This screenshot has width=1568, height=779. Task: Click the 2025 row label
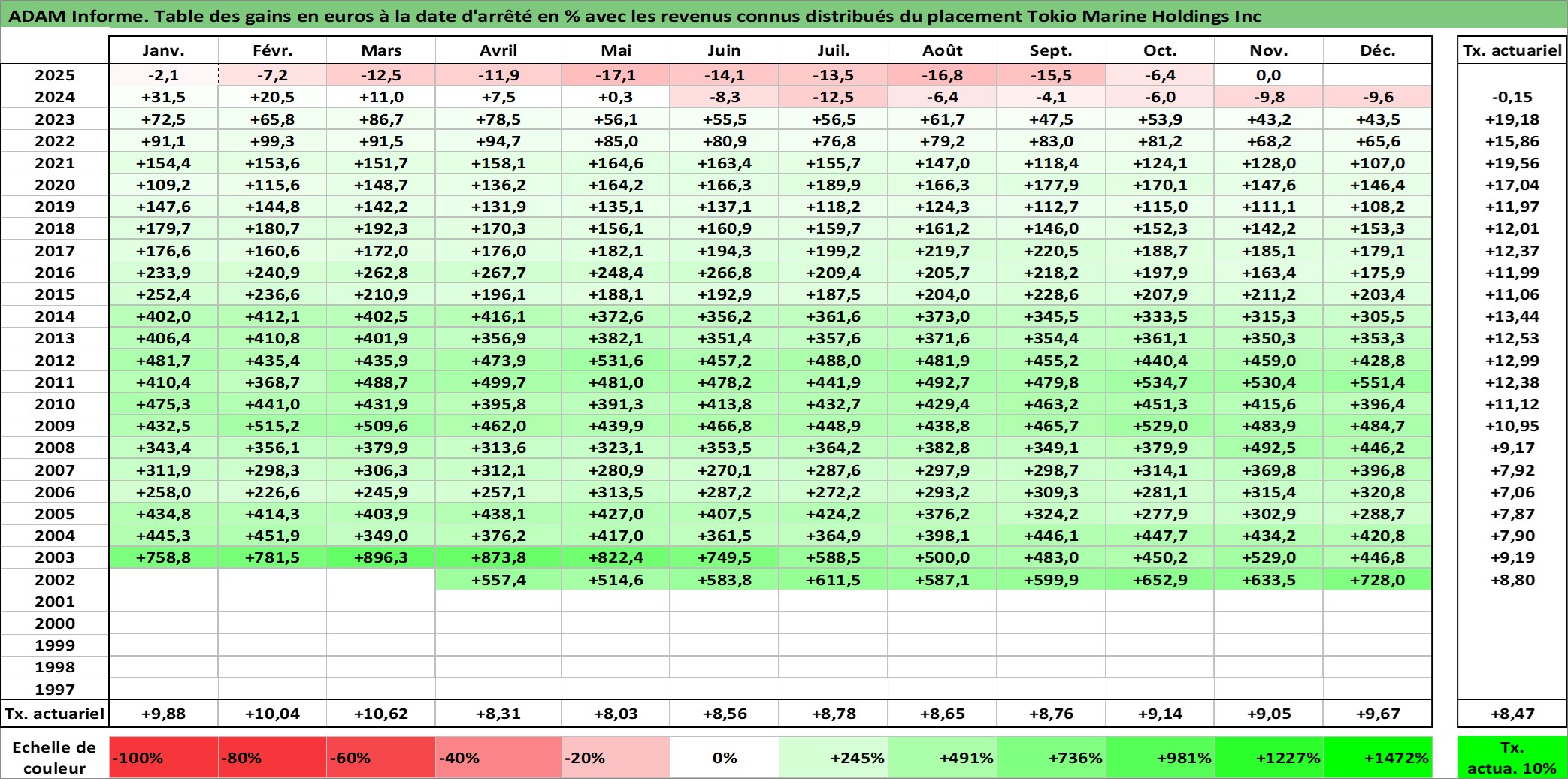[55, 75]
